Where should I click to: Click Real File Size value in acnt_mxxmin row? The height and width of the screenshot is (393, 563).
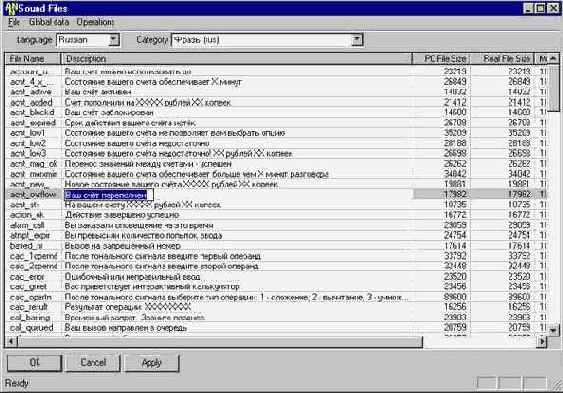(x=519, y=174)
